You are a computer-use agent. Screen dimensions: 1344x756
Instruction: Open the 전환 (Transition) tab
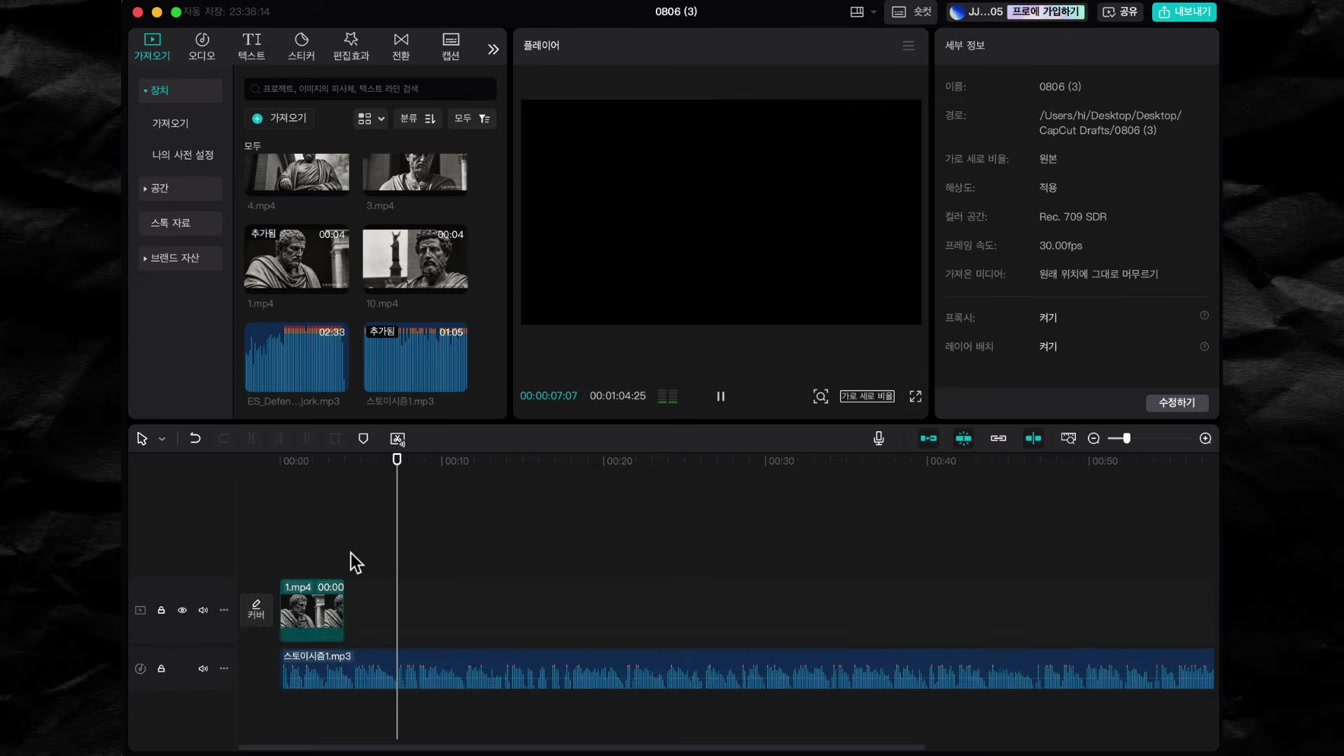click(x=401, y=46)
